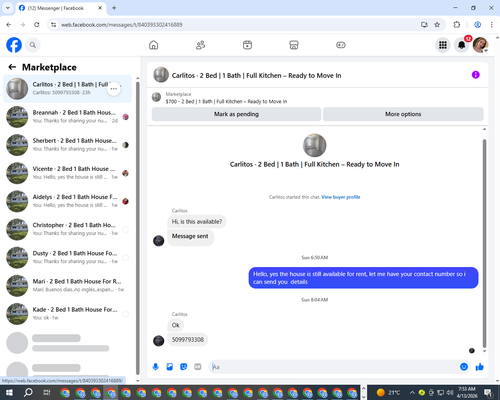This screenshot has height=400, width=500.
Task: Open the Gaming controller icon
Action: (x=341, y=45)
